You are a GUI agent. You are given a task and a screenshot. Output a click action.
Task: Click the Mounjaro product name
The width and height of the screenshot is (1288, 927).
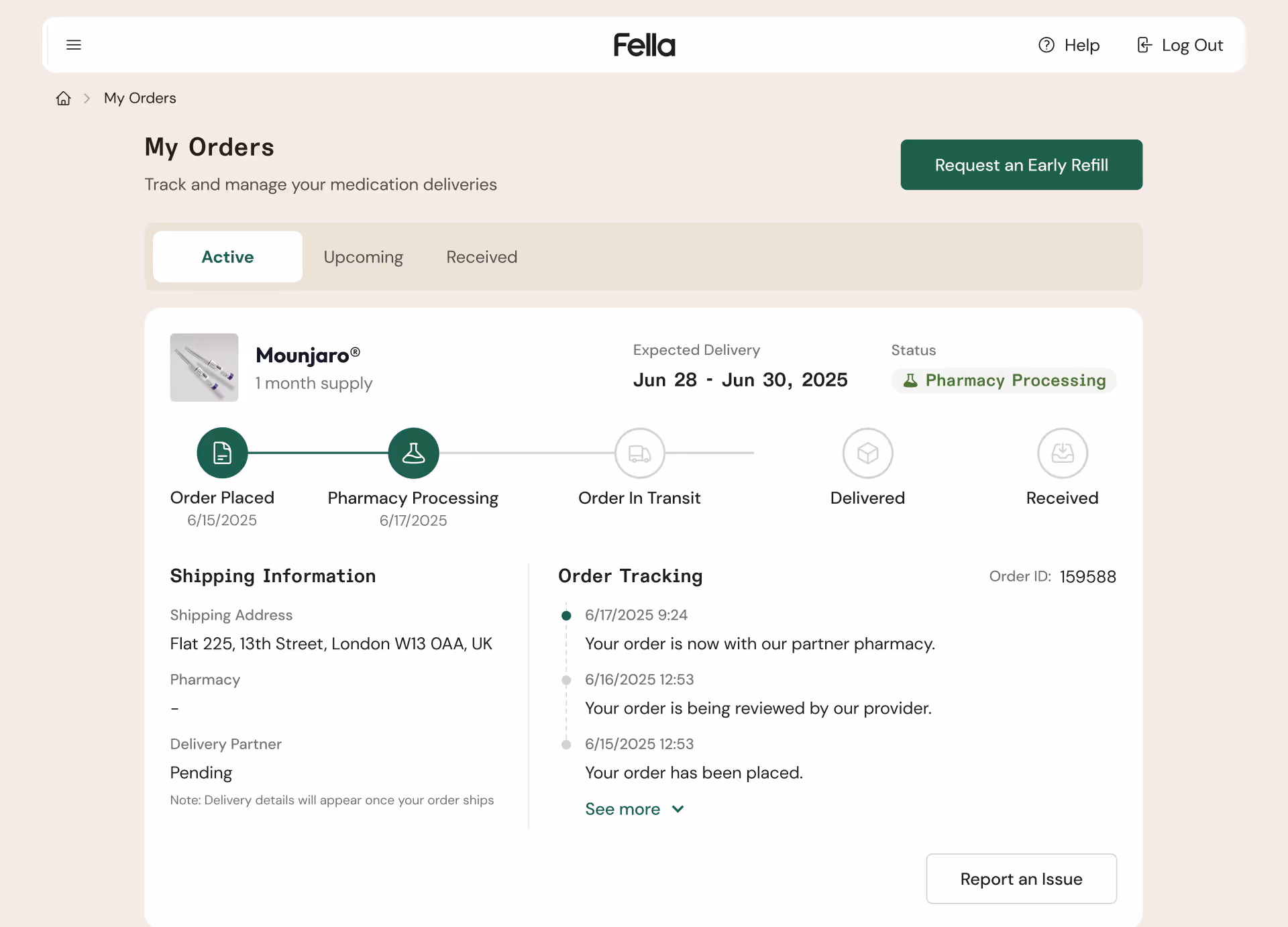pos(308,355)
